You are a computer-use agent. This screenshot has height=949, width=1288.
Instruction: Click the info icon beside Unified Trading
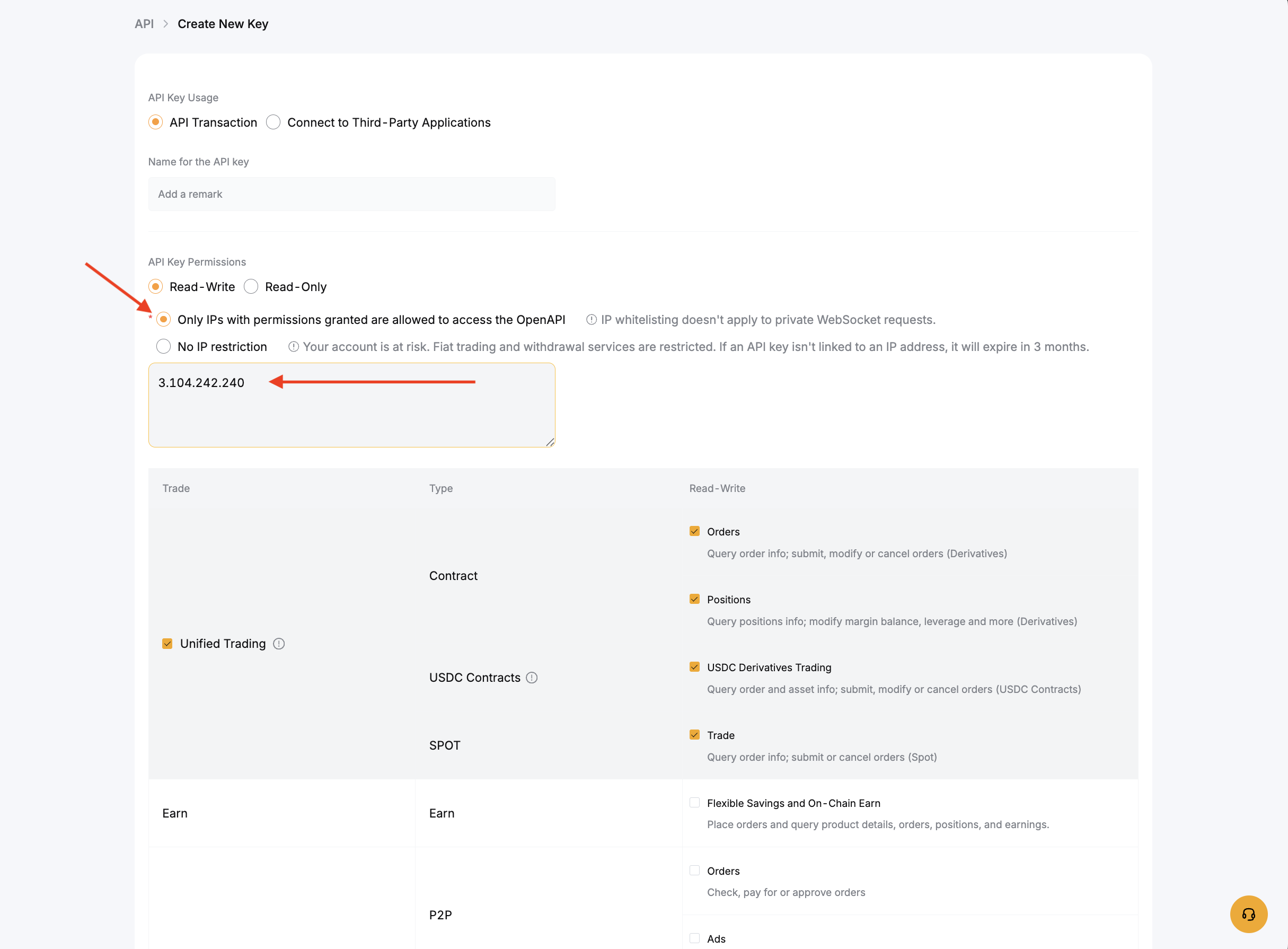click(x=279, y=644)
